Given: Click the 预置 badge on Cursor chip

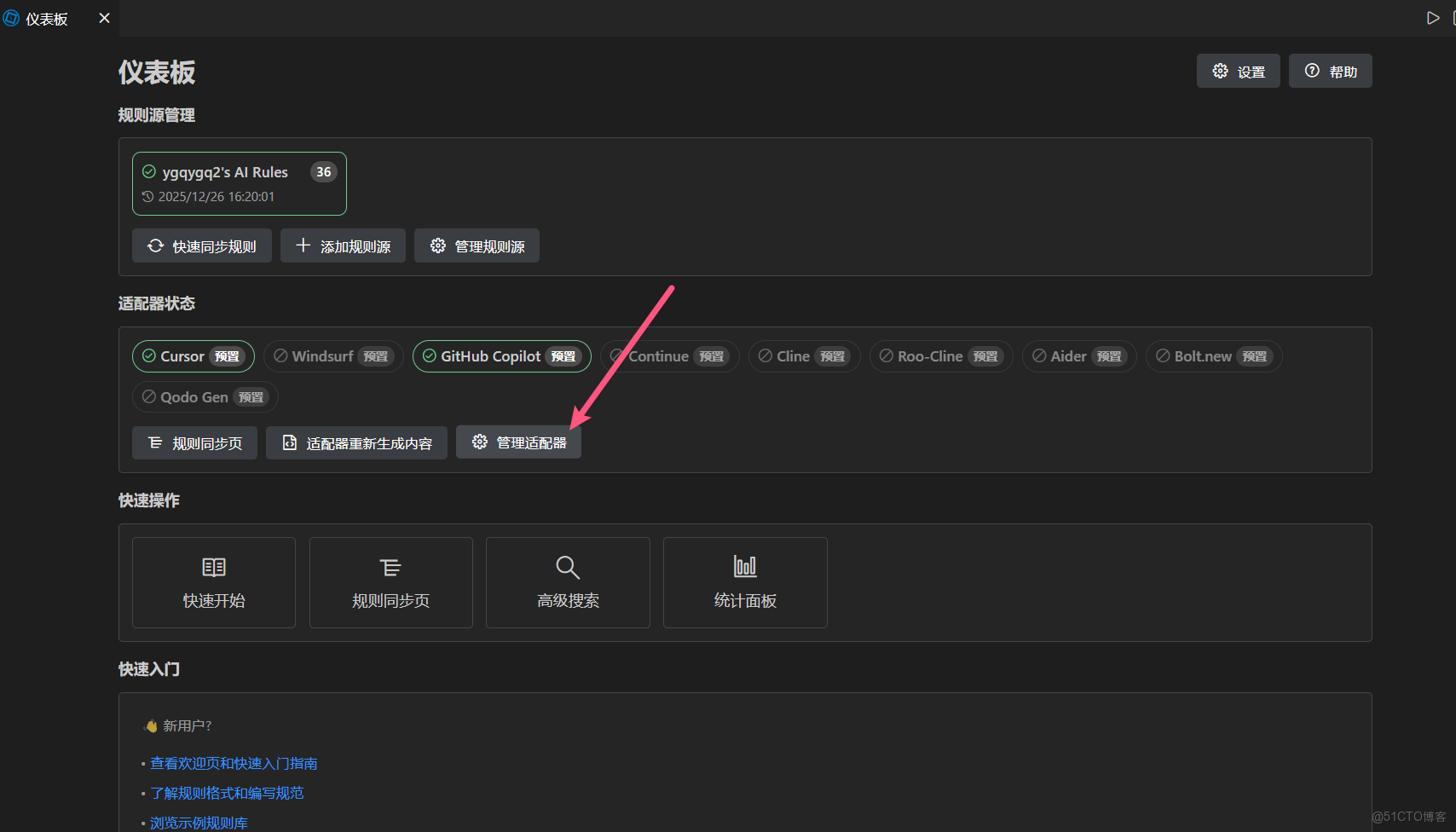Looking at the screenshot, I should 227,356.
